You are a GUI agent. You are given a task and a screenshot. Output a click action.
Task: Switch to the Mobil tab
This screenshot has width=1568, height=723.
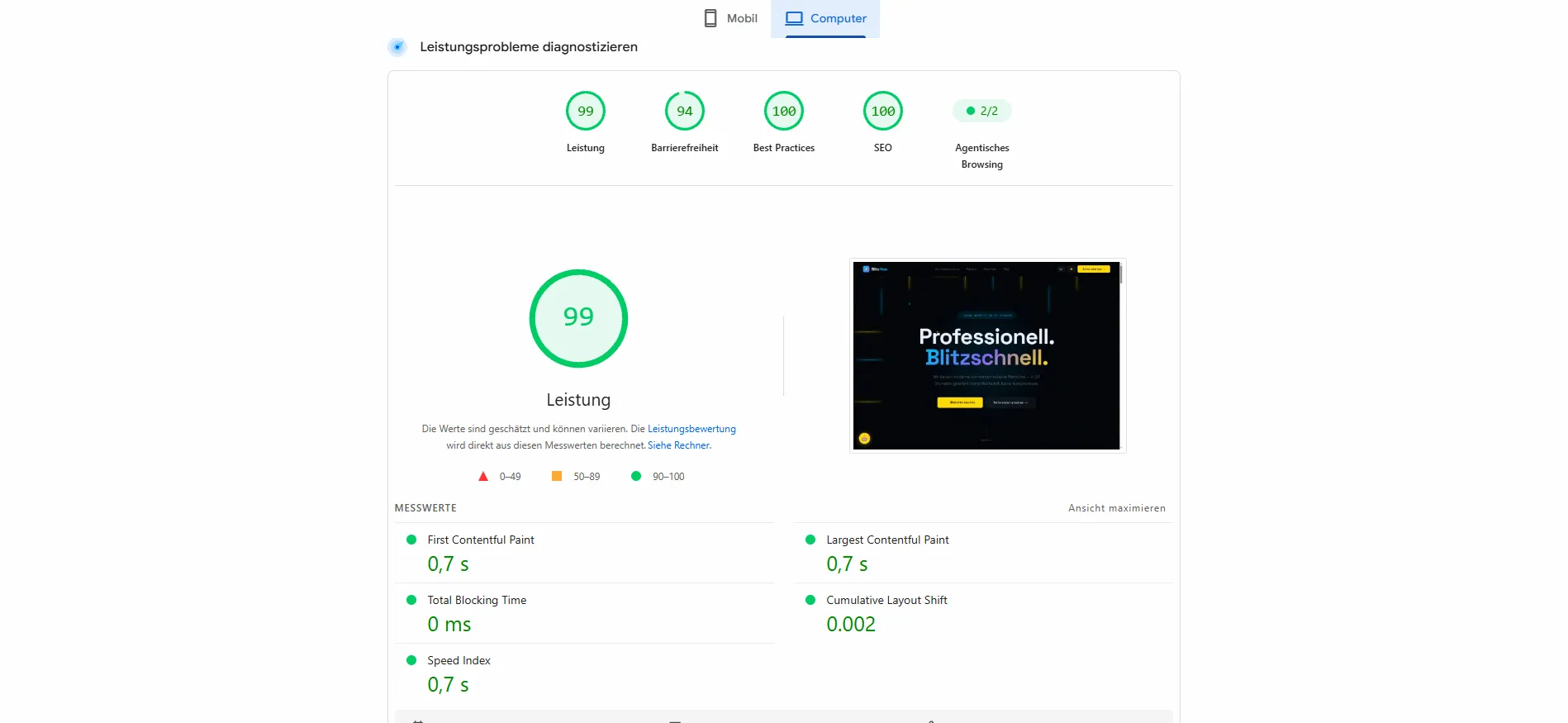coord(730,18)
